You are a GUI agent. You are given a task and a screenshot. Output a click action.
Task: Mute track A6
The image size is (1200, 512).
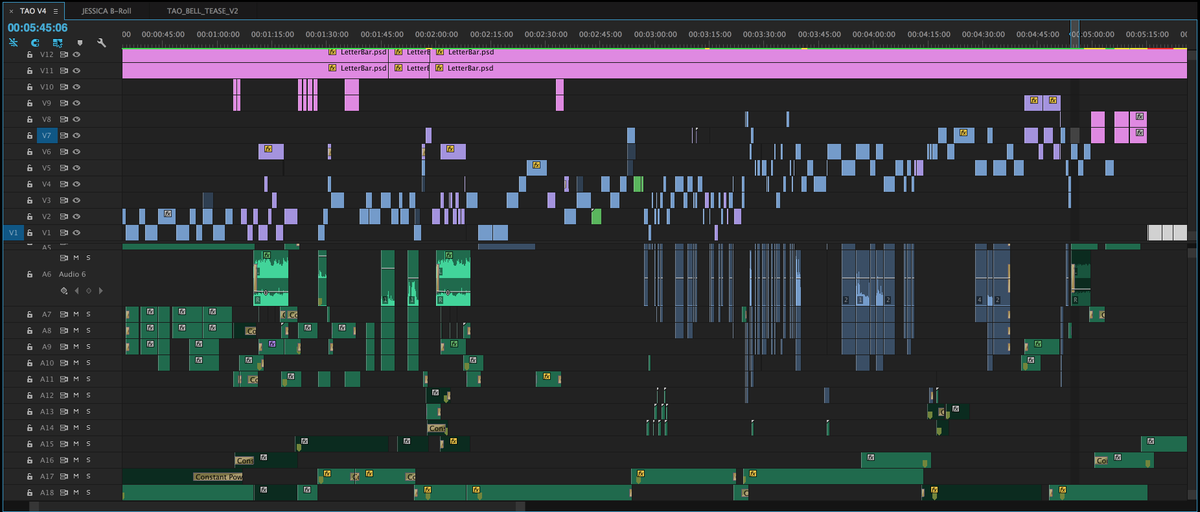click(76, 258)
